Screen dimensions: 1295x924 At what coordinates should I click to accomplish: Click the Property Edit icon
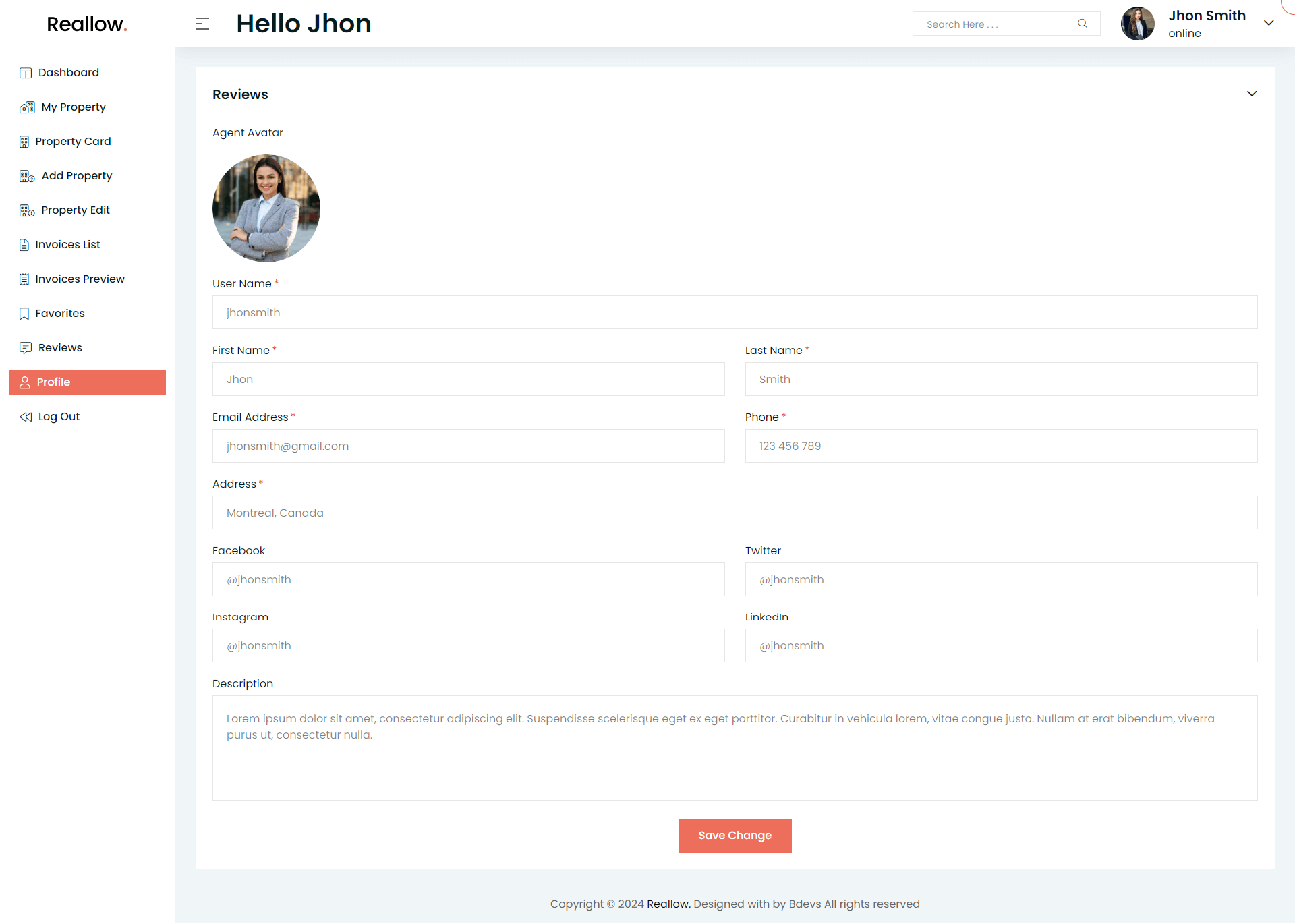27,210
